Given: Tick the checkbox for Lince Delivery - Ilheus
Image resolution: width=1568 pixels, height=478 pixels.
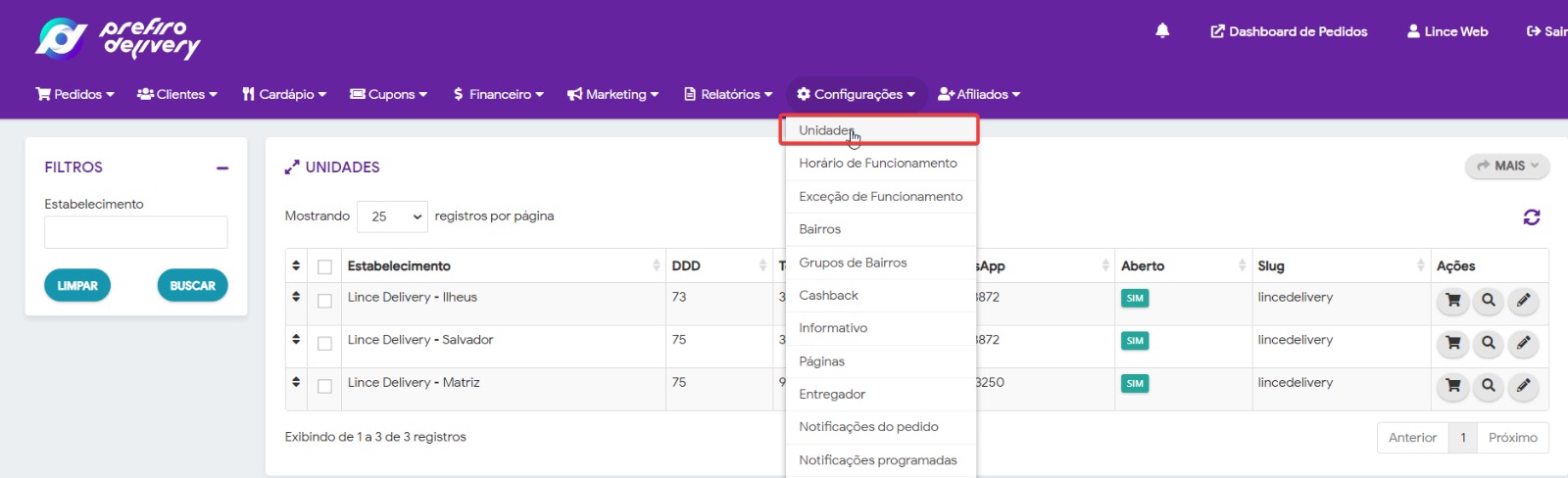Looking at the screenshot, I should click(324, 301).
